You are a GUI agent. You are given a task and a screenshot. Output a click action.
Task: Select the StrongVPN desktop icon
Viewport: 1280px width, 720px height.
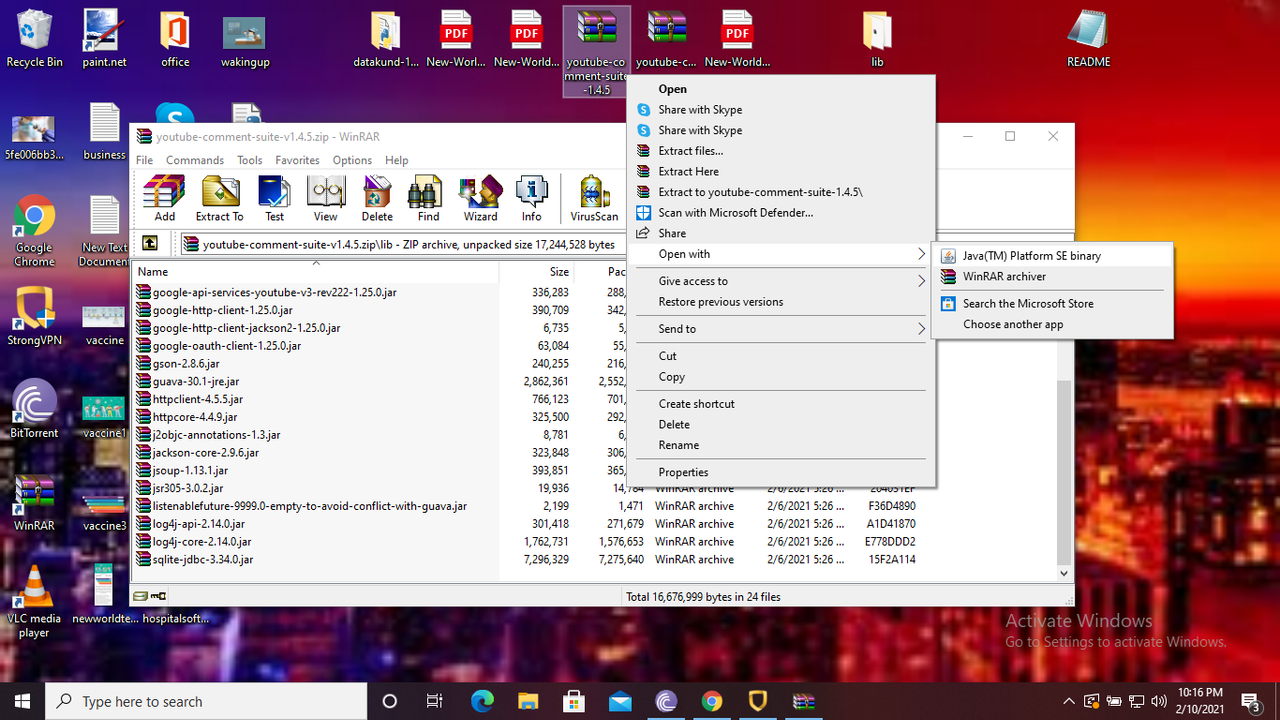point(34,316)
